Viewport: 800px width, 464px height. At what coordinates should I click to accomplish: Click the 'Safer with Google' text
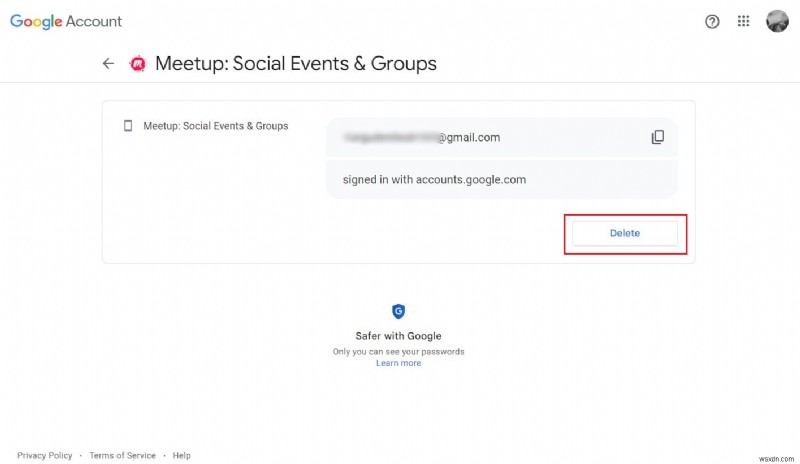(x=398, y=336)
